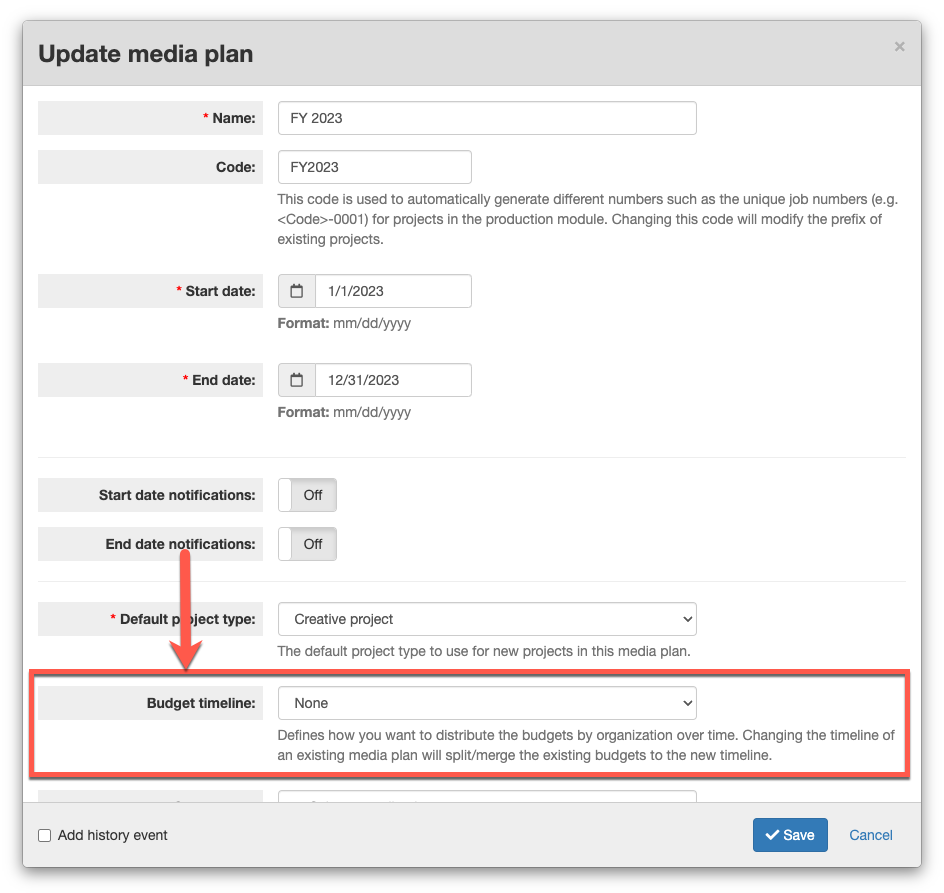Click into the Start date text field
Screen dimensions: 944x893
[x=393, y=291]
